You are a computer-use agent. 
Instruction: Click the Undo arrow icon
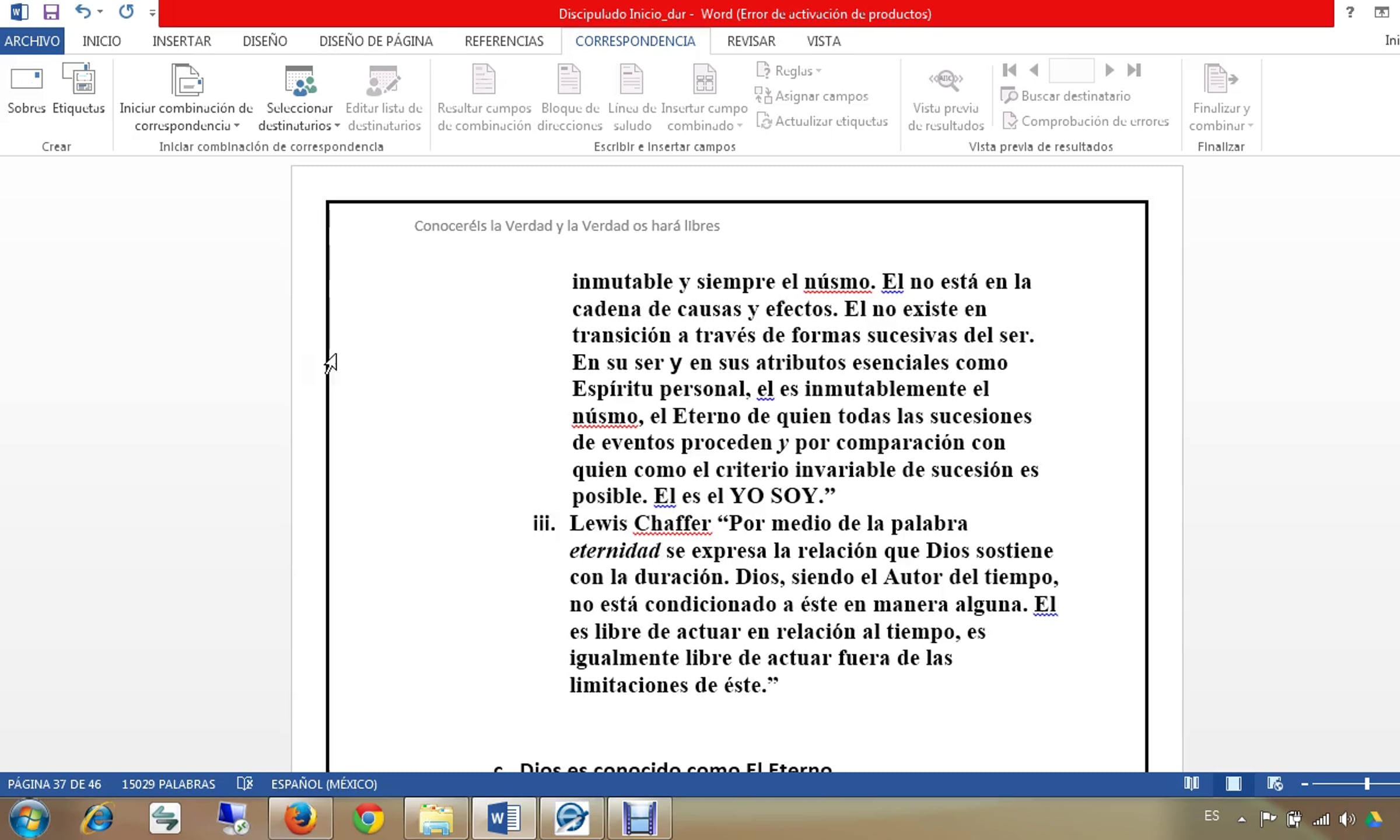(x=82, y=12)
